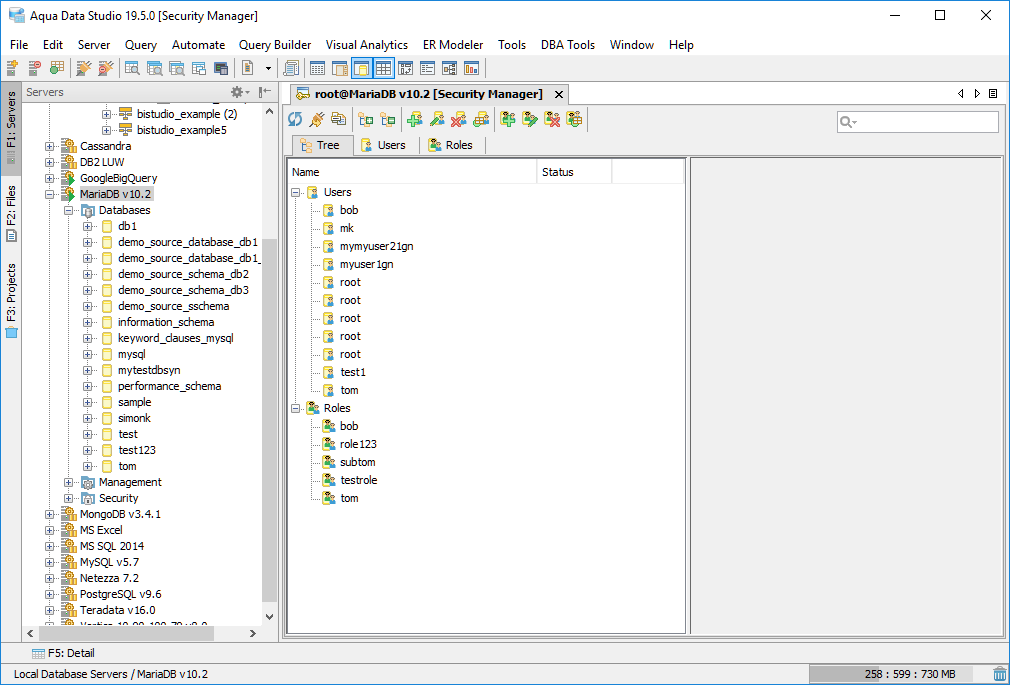Click the Delete User red X icon

pyautogui.click(x=459, y=119)
